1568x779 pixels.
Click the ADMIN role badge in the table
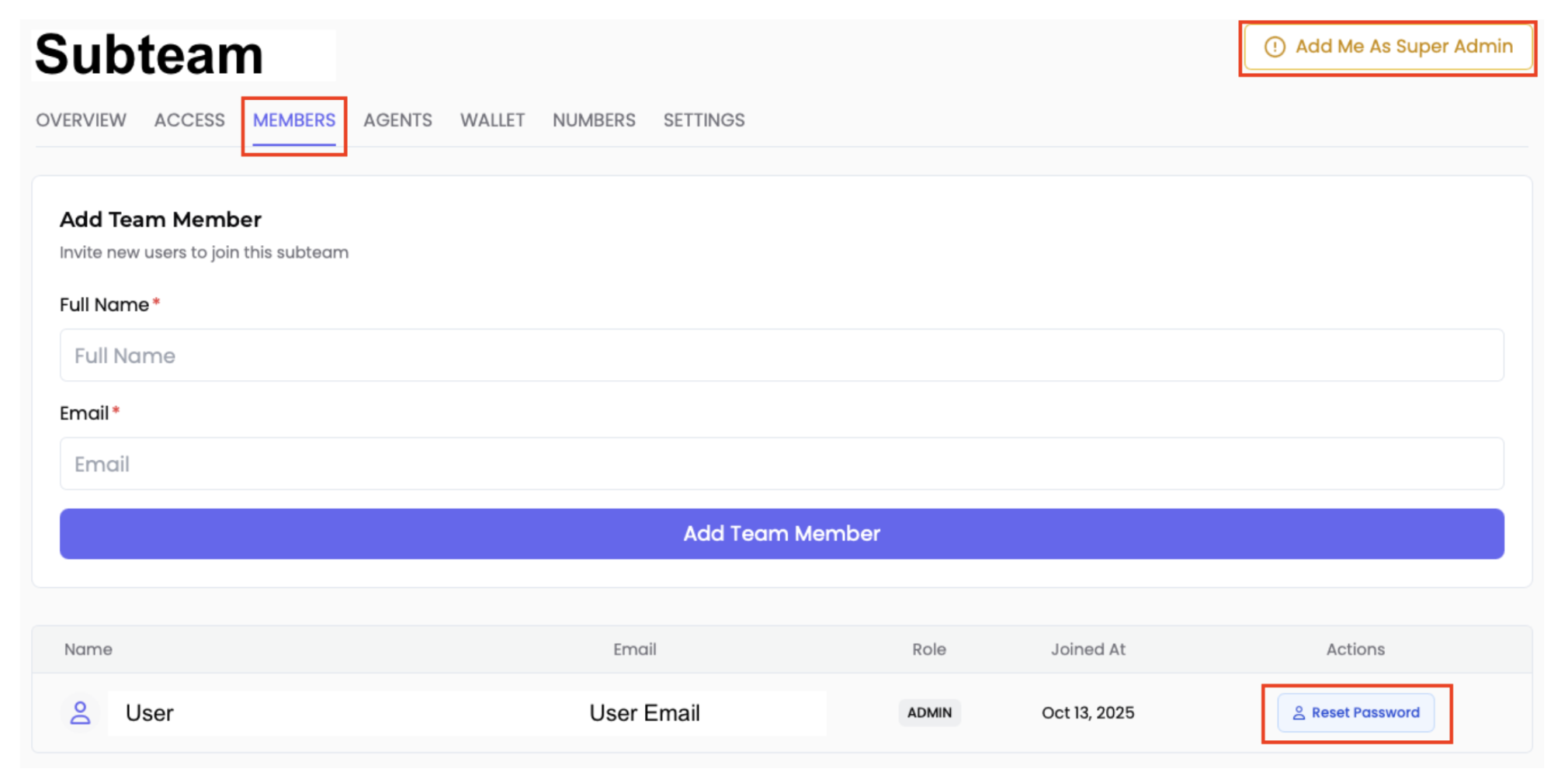(x=929, y=712)
